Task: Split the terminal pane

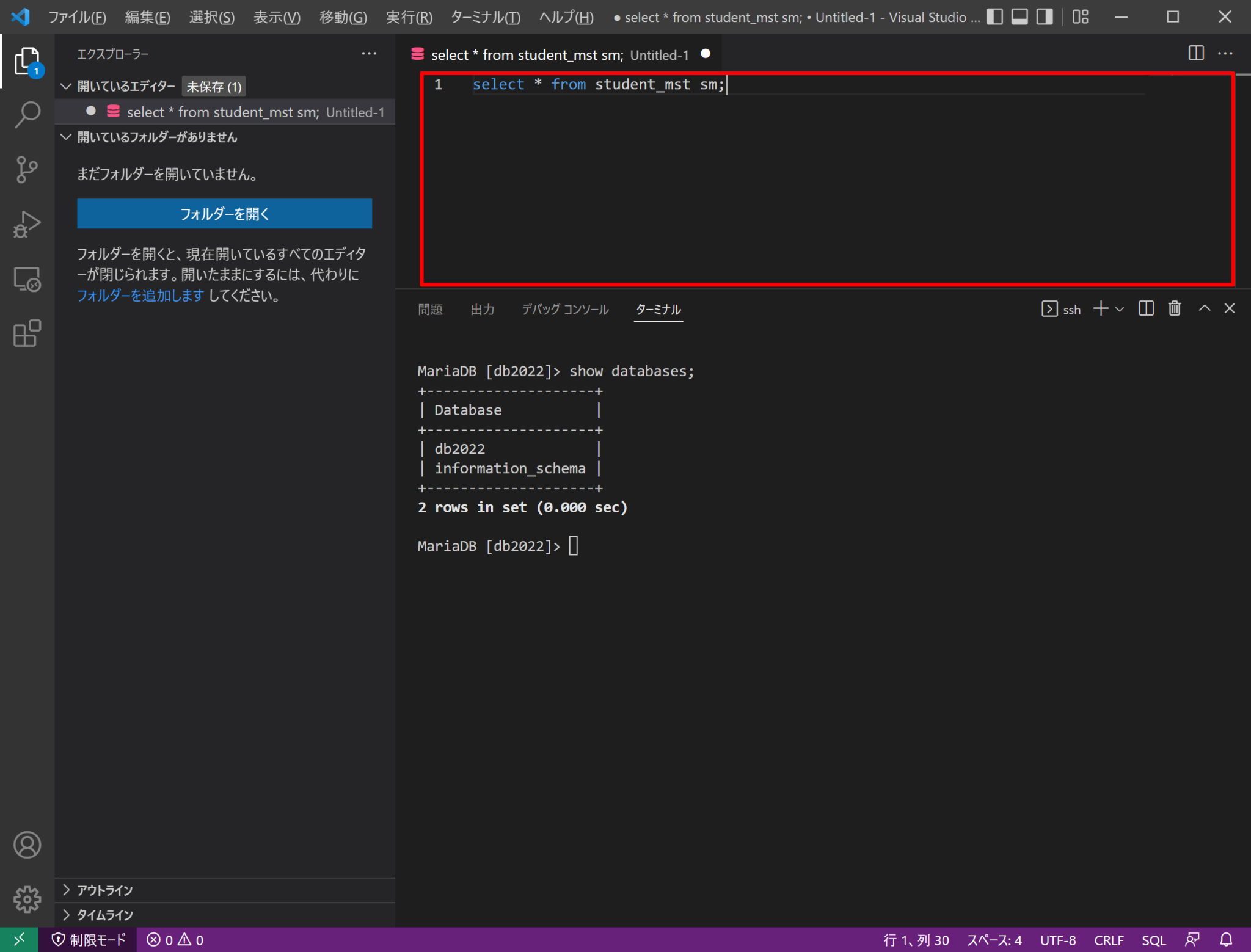Action: coord(1145,308)
